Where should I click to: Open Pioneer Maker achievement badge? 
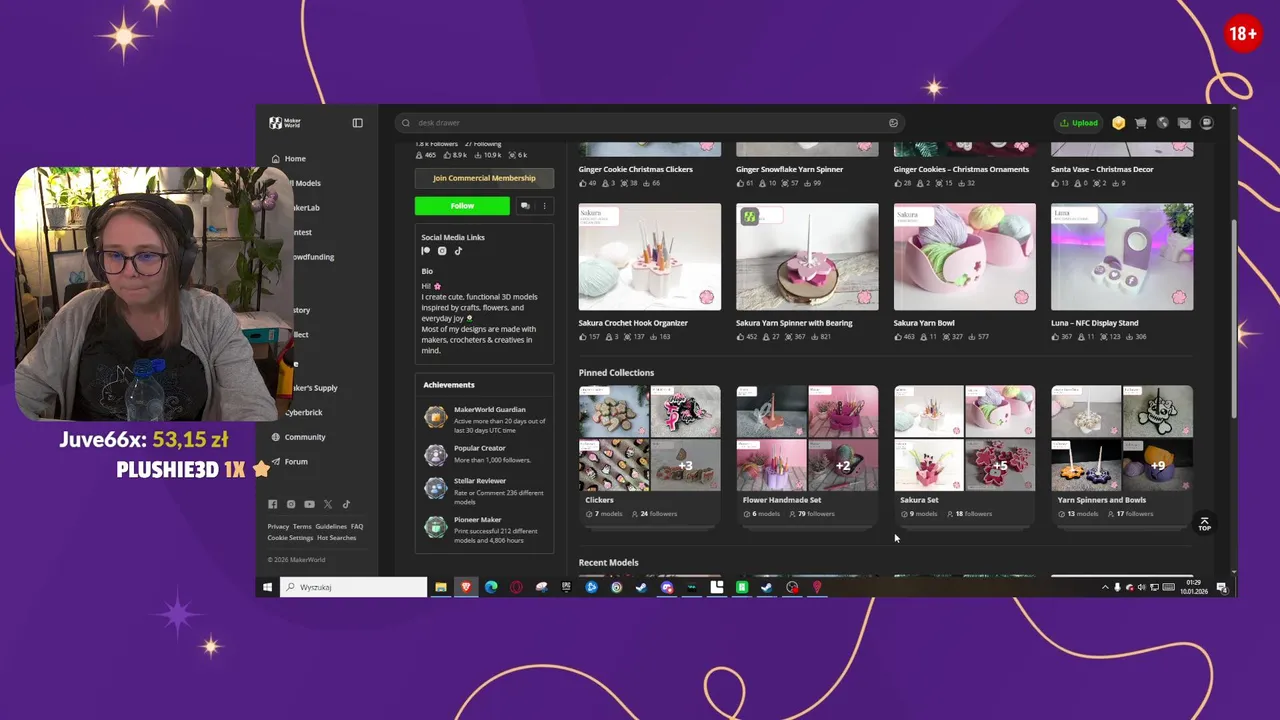click(435, 526)
